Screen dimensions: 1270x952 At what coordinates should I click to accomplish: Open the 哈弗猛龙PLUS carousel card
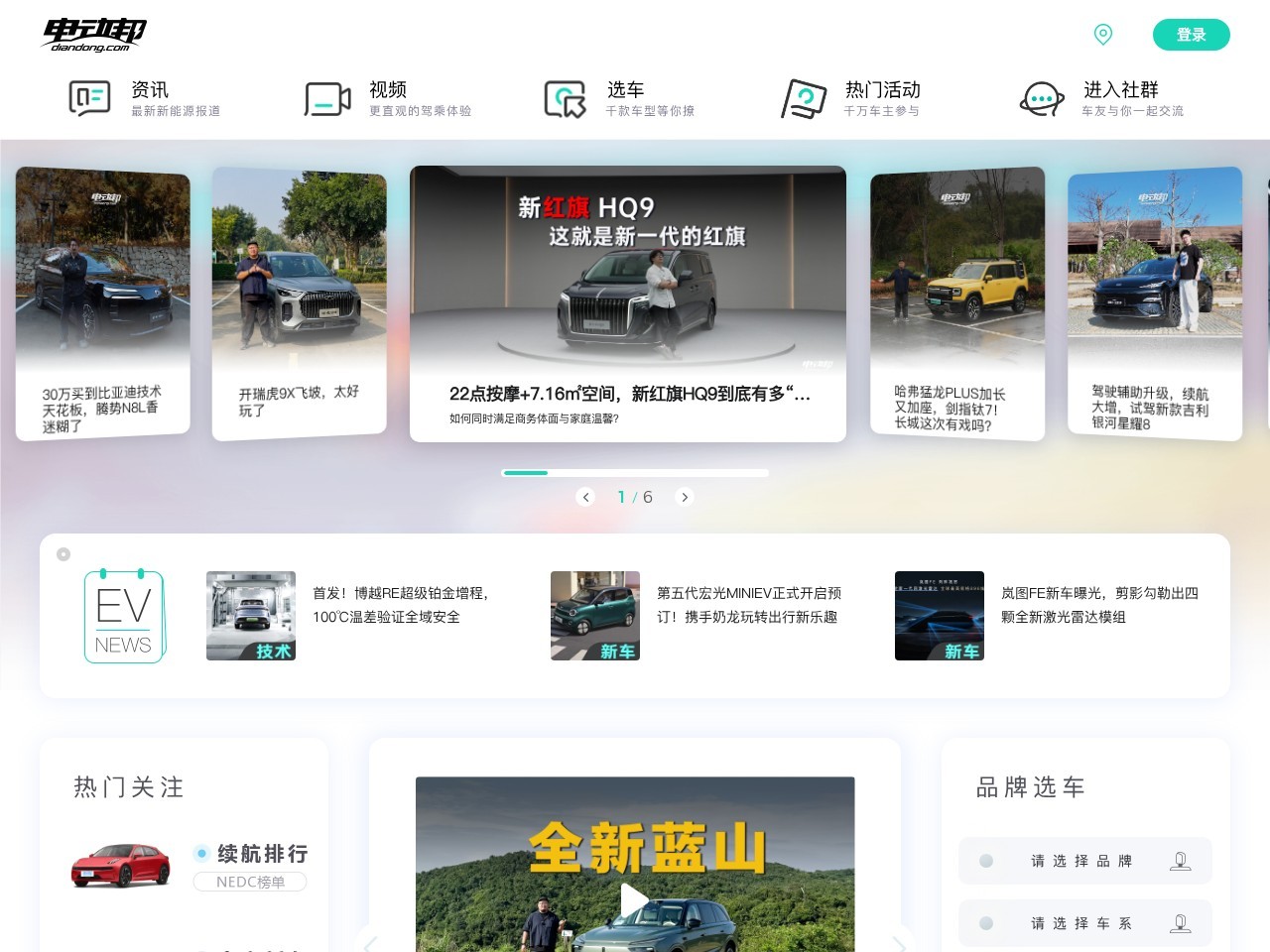click(x=957, y=303)
